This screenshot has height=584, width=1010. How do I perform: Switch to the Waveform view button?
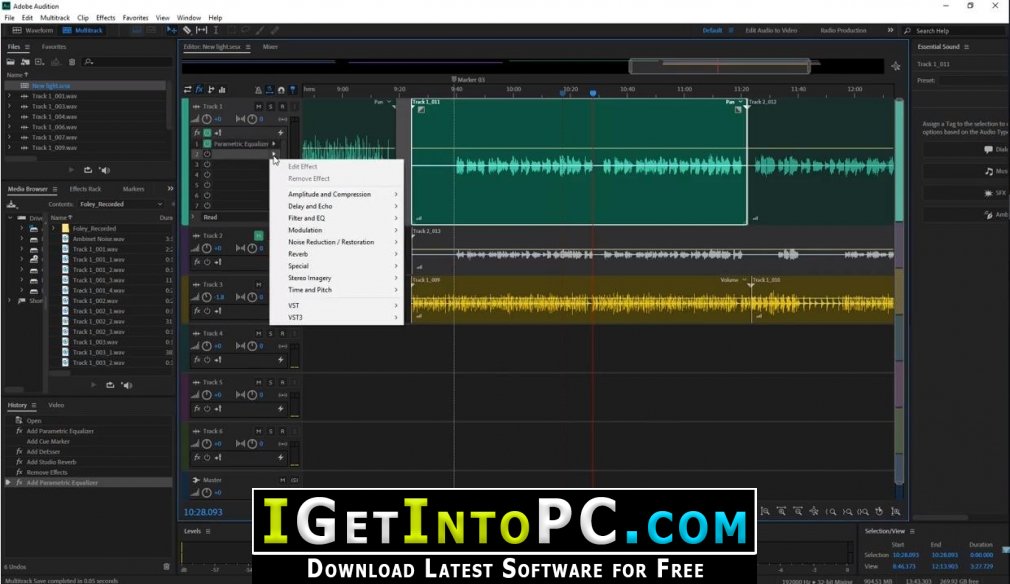tap(33, 30)
